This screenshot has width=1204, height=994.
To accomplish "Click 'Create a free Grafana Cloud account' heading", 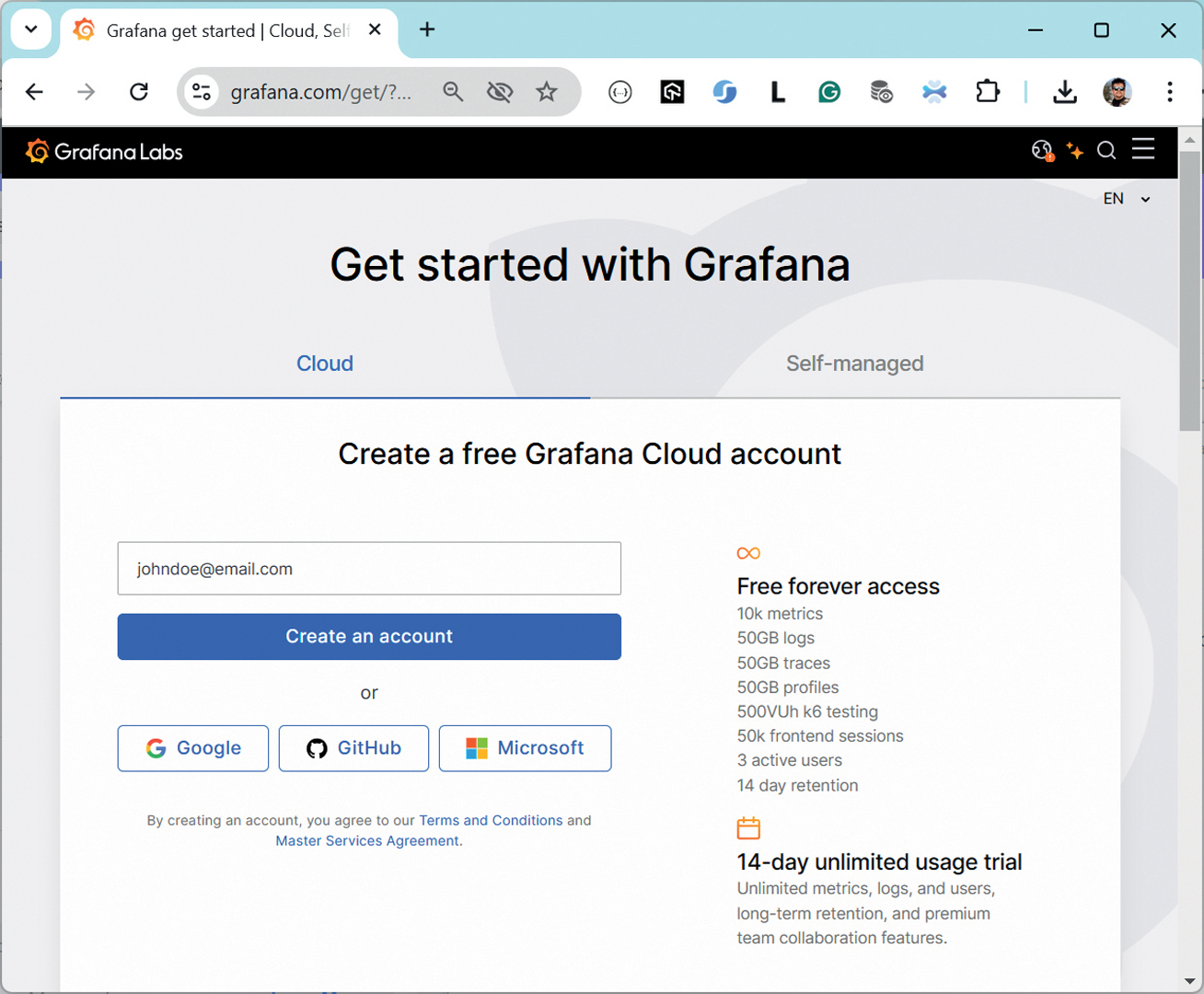I will click(590, 454).
